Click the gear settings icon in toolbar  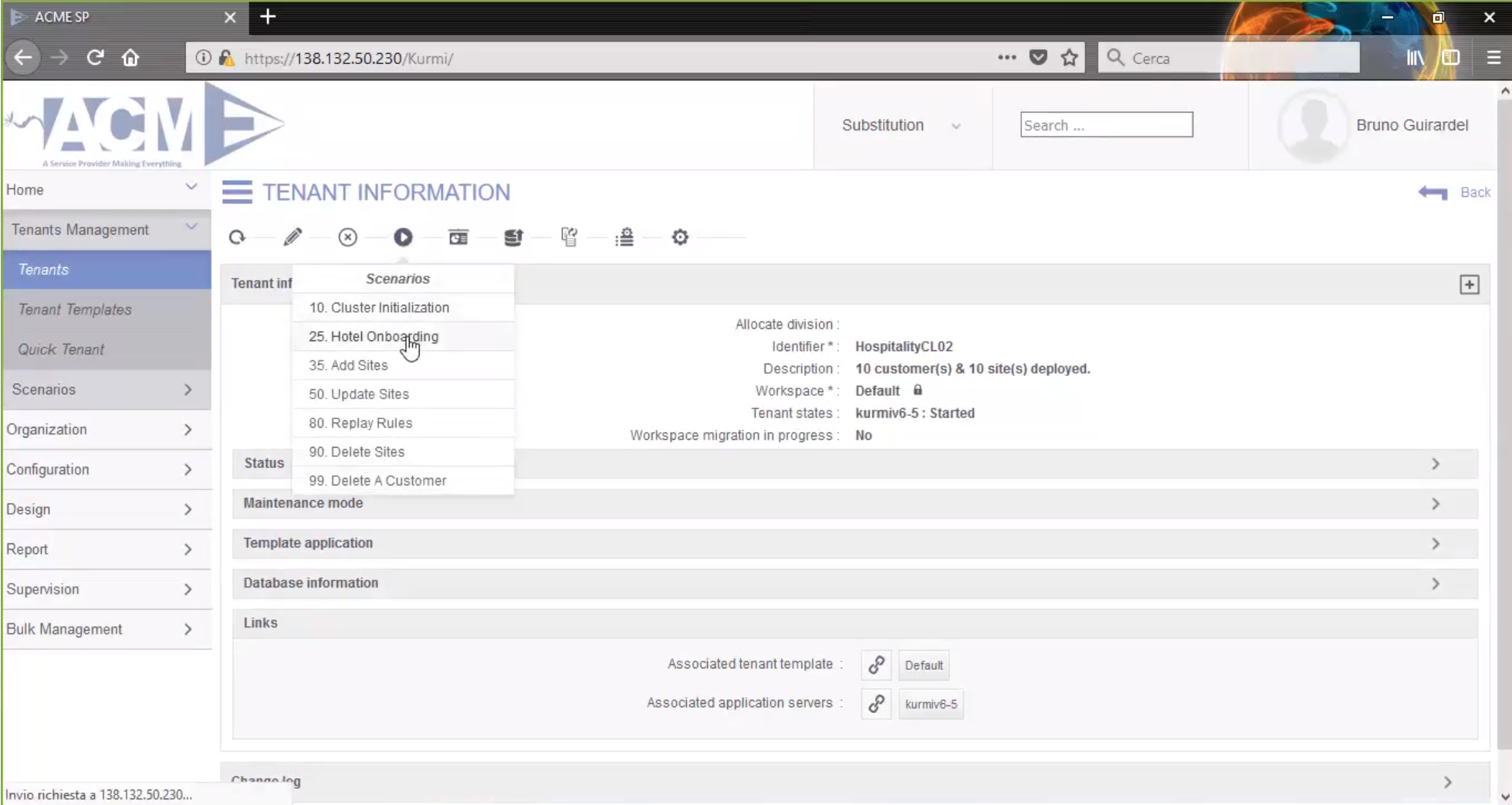tap(680, 238)
